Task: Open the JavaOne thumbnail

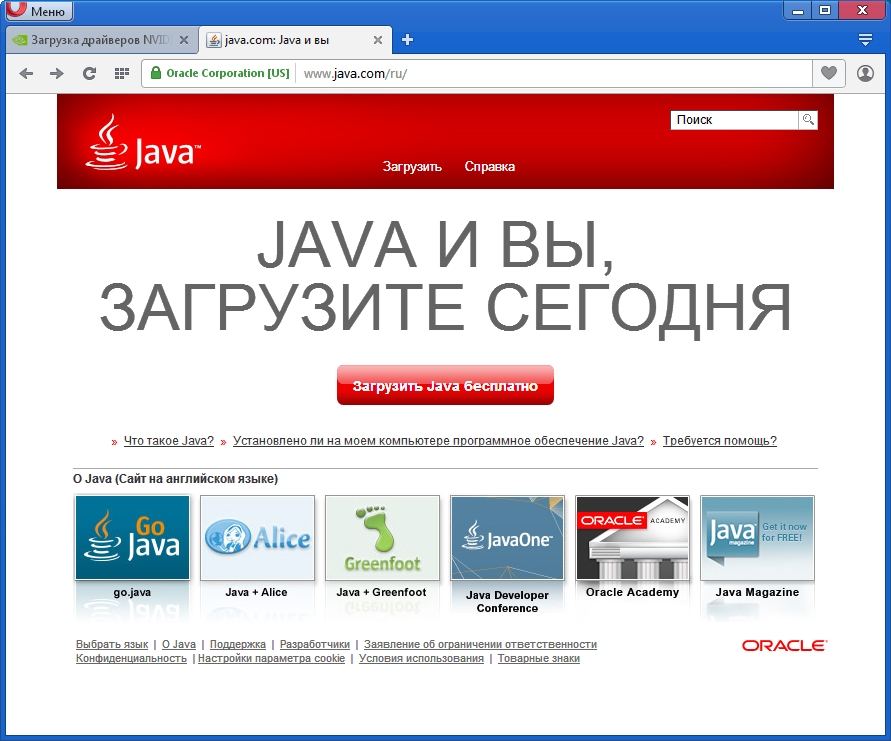Action: 507,538
